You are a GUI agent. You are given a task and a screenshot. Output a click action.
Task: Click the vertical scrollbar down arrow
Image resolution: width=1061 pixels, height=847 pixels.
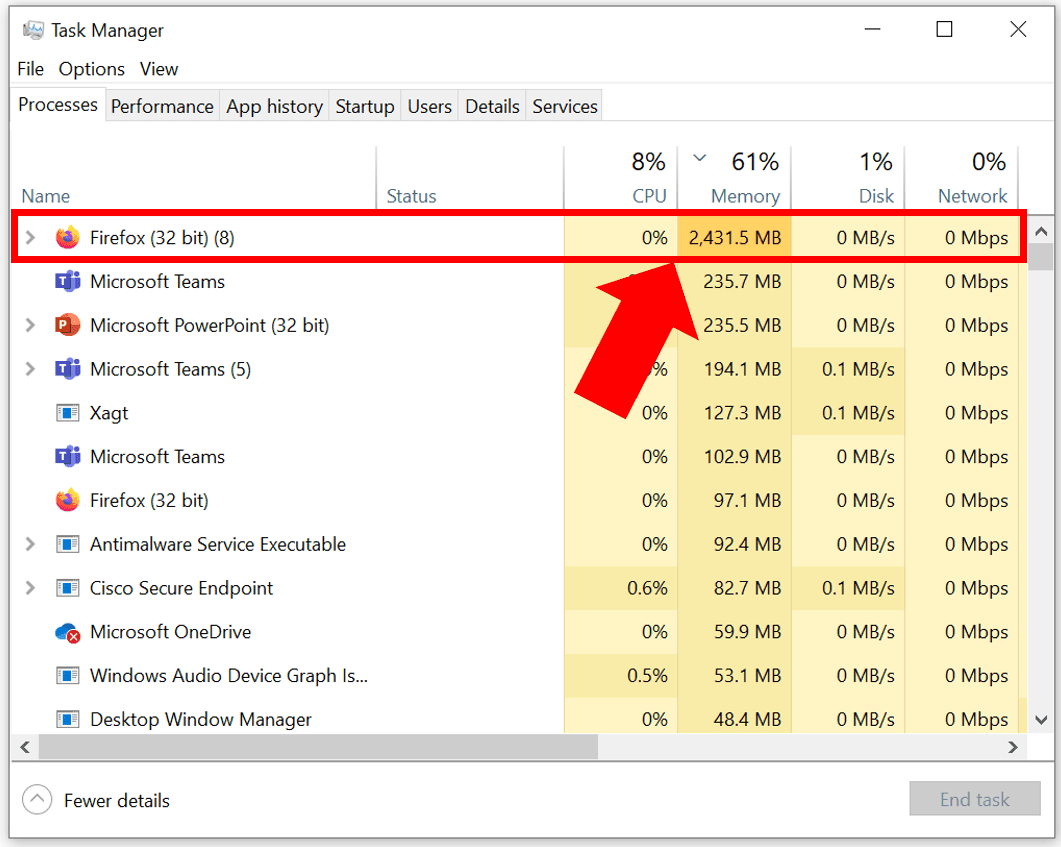click(x=1041, y=720)
